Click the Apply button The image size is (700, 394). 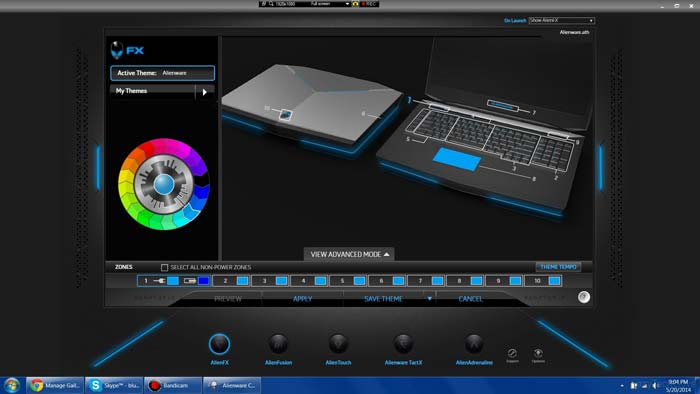(x=302, y=299)
